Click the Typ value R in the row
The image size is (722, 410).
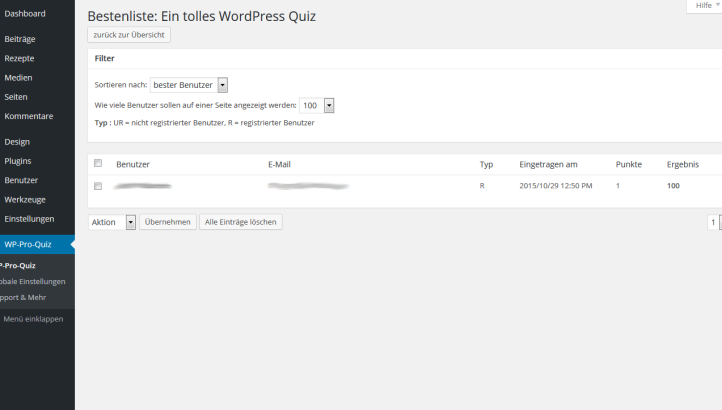[x=482, y=186]
